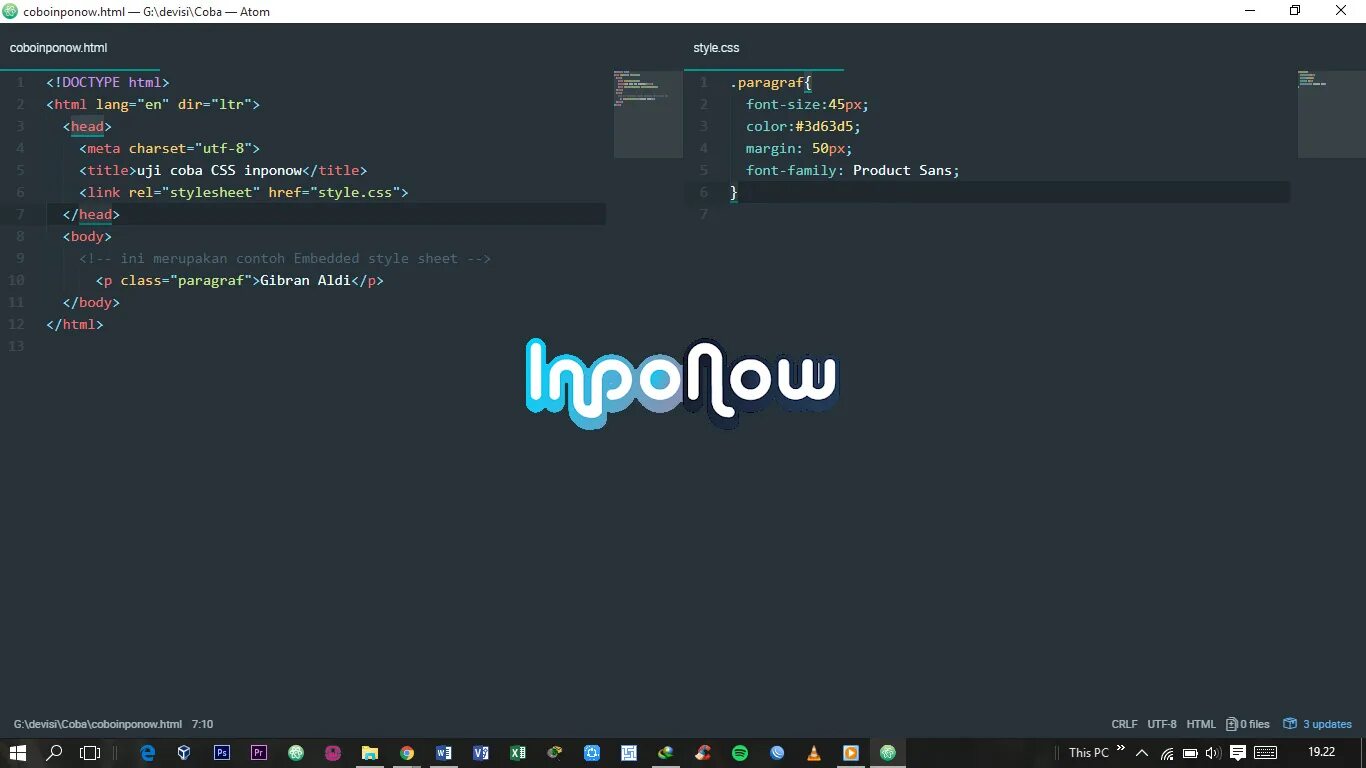Viewport: 1366px width, 768px height.
Task: Open the 3 updates package notice
Action: (1318, 724)
